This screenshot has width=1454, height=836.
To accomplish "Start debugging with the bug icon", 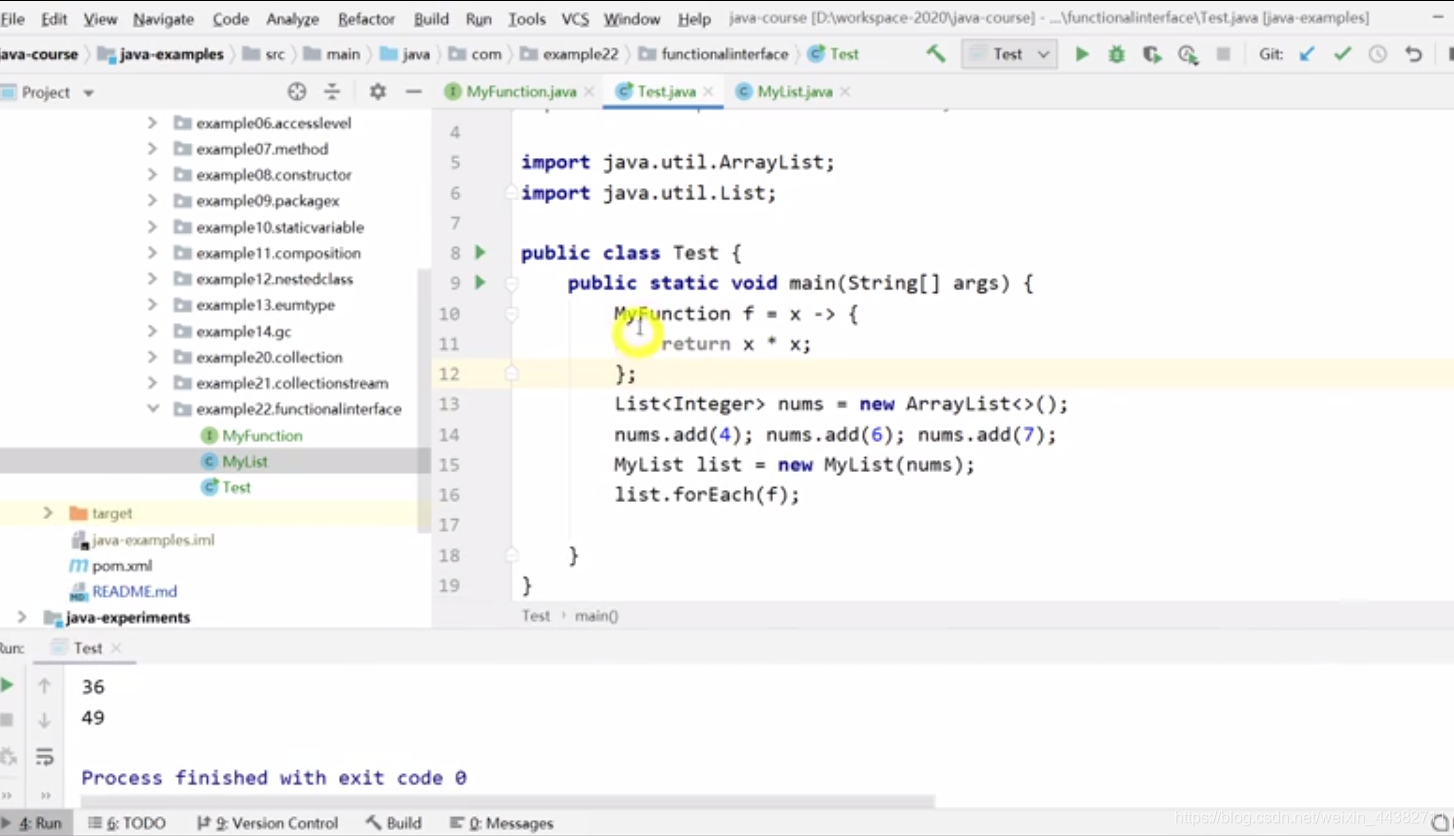I will 1116,54.
